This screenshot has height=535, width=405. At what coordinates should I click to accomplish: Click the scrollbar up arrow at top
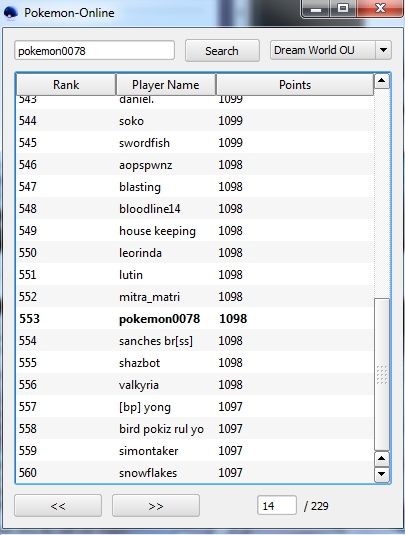coord(381,81)
